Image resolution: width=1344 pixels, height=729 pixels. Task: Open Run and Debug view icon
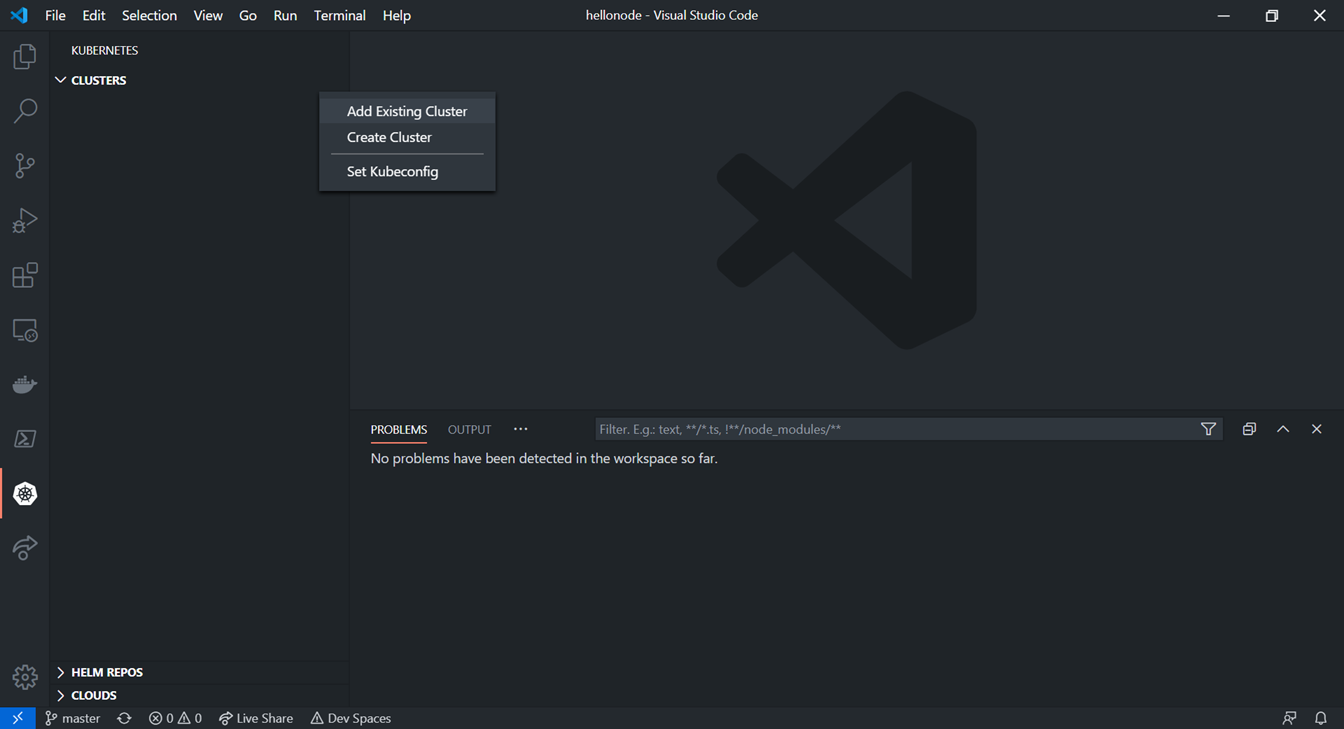click(x=25, y=220)
